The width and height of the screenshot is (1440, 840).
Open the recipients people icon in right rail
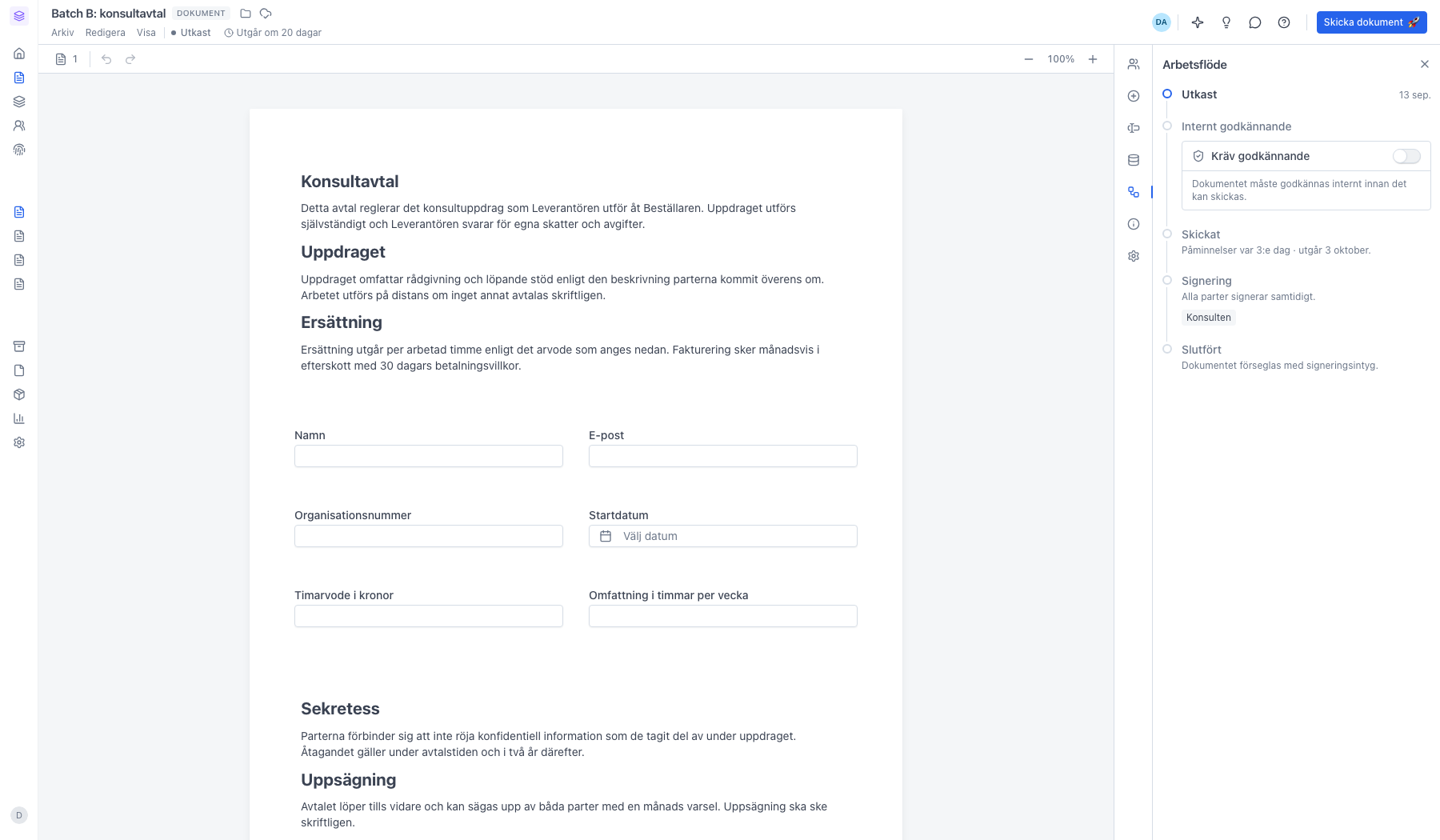tap(1134, 64)
